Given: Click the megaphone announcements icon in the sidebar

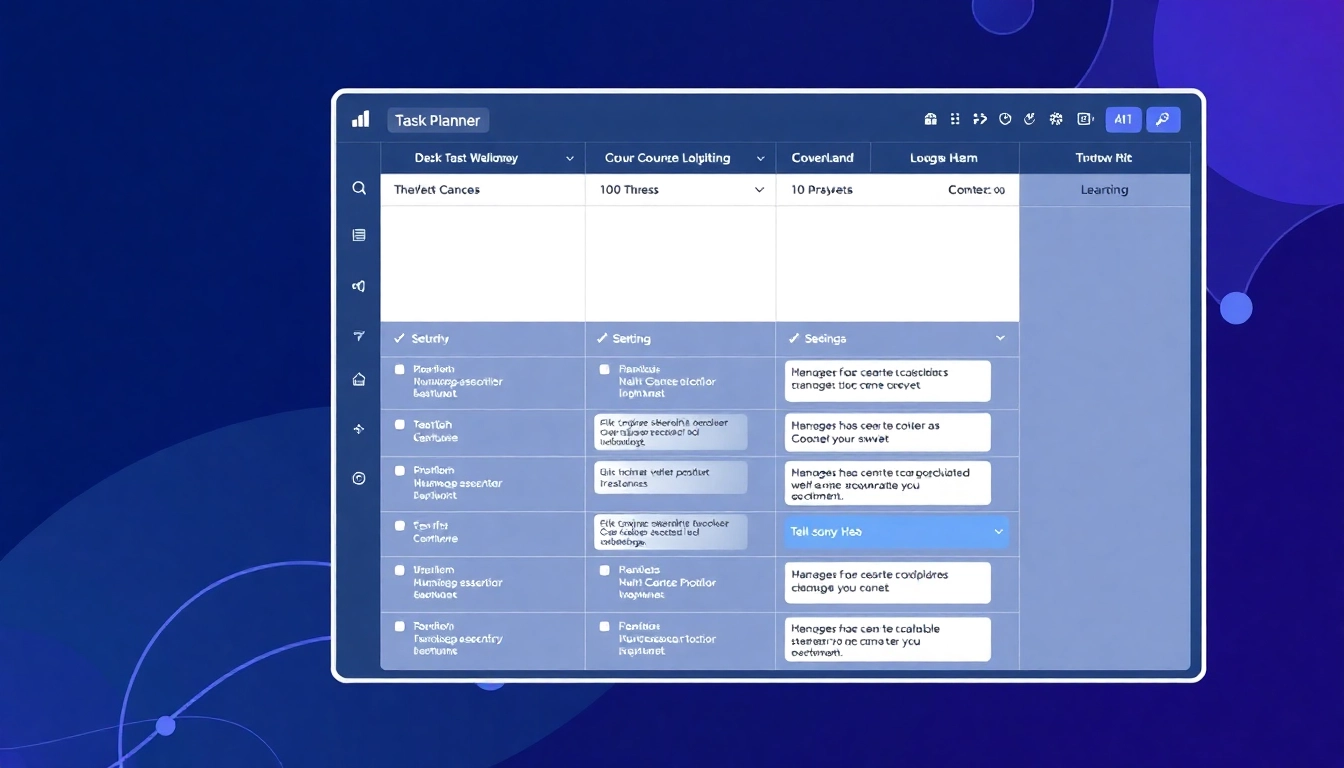Looking at the screenshot, I should pyautogui.click(x=359, y=285).
